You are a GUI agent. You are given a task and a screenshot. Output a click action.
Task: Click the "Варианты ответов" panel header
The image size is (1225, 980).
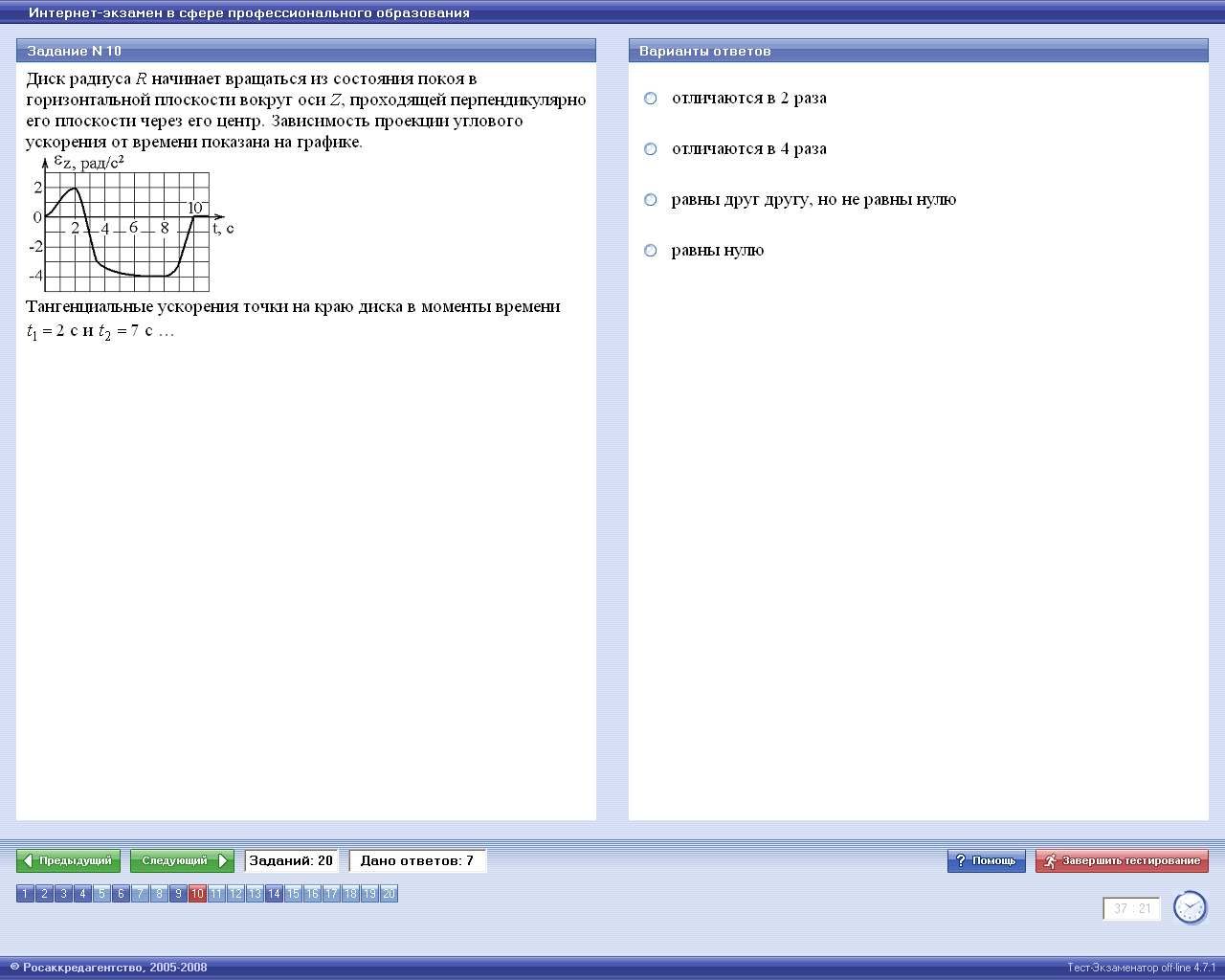click(919, 51)
